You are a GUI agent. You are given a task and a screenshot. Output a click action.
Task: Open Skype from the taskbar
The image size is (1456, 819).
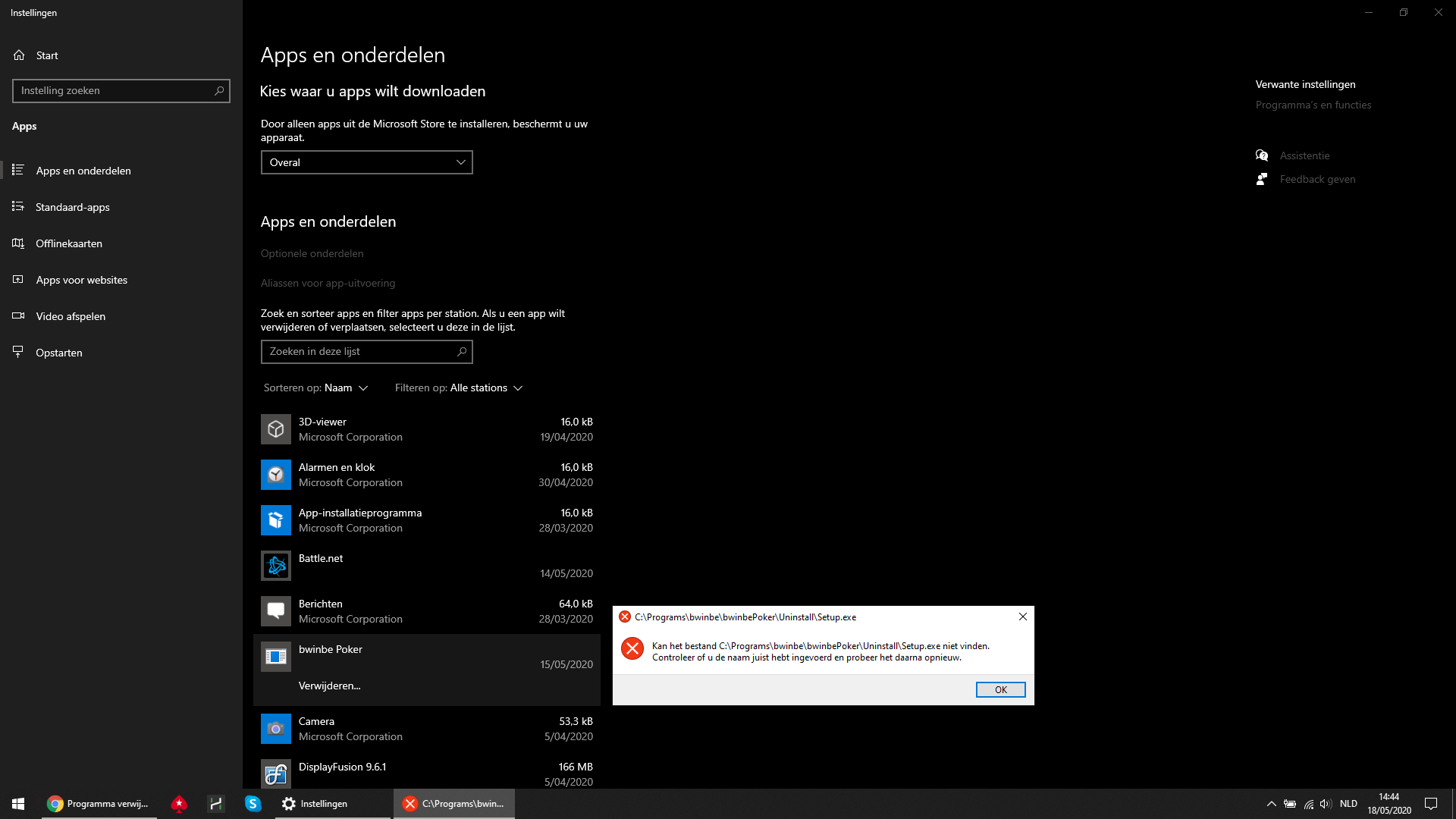(x=253, y=804)
